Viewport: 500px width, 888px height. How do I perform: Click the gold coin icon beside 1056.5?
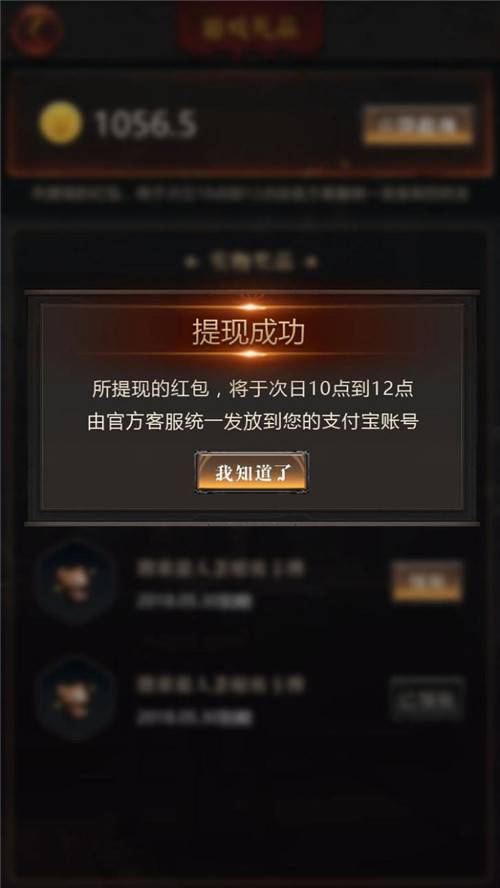[61, 123]
